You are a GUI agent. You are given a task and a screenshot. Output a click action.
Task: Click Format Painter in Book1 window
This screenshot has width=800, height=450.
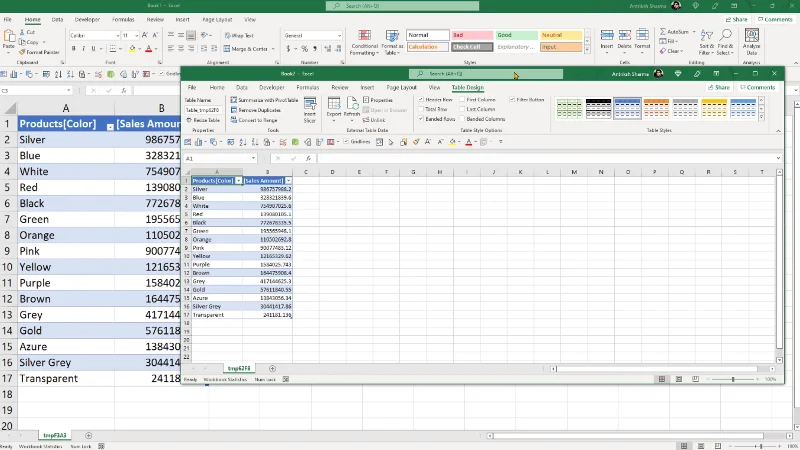point(39,52)
